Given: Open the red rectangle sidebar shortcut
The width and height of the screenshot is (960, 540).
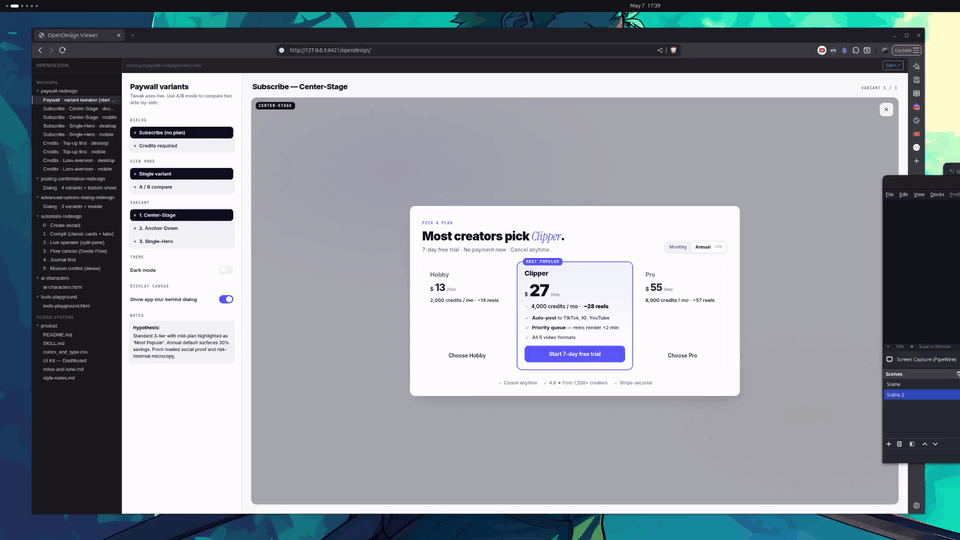Looking at the screenshot, I should pyautogui.click(x=917, y=133).
